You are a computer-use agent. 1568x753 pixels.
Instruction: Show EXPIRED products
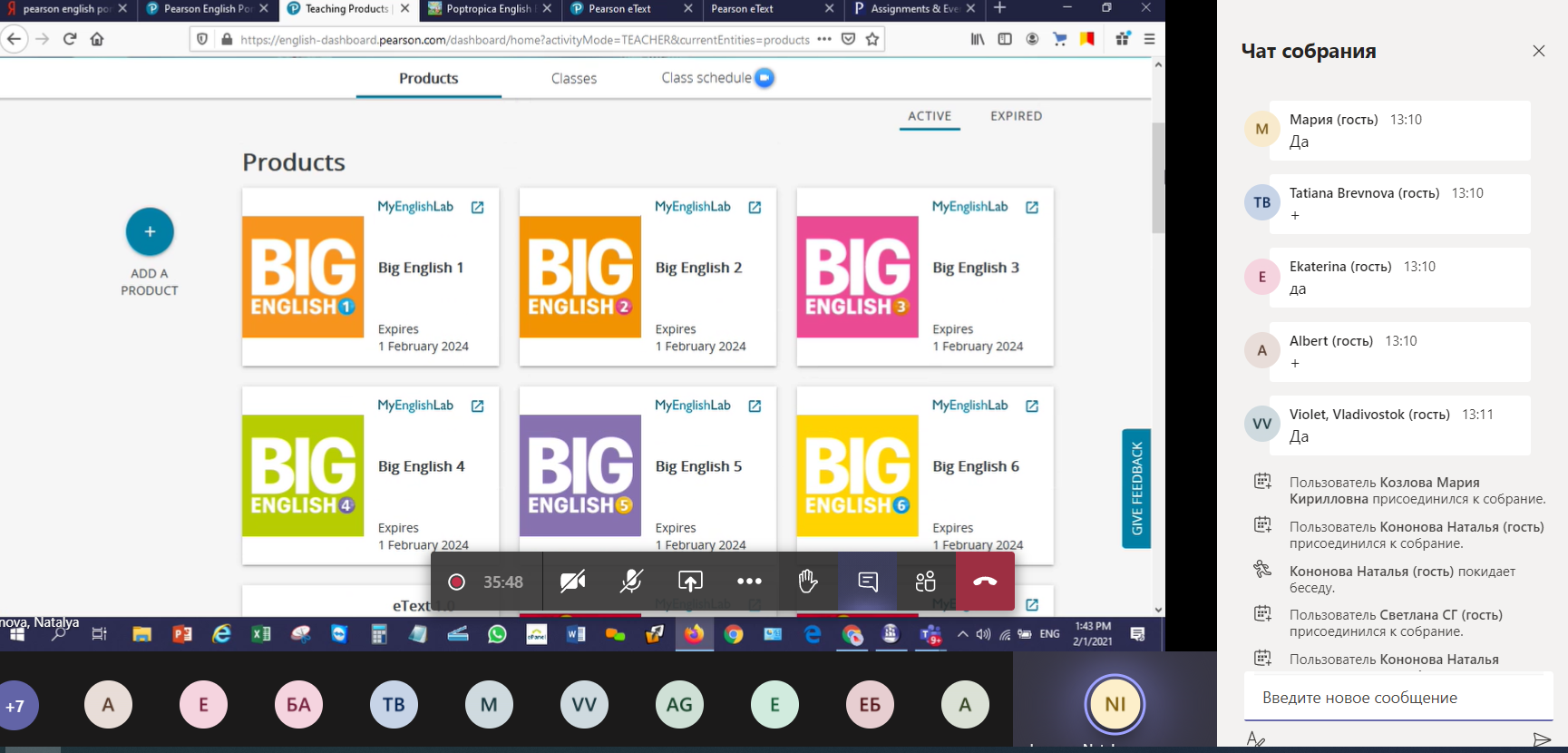1017,116
